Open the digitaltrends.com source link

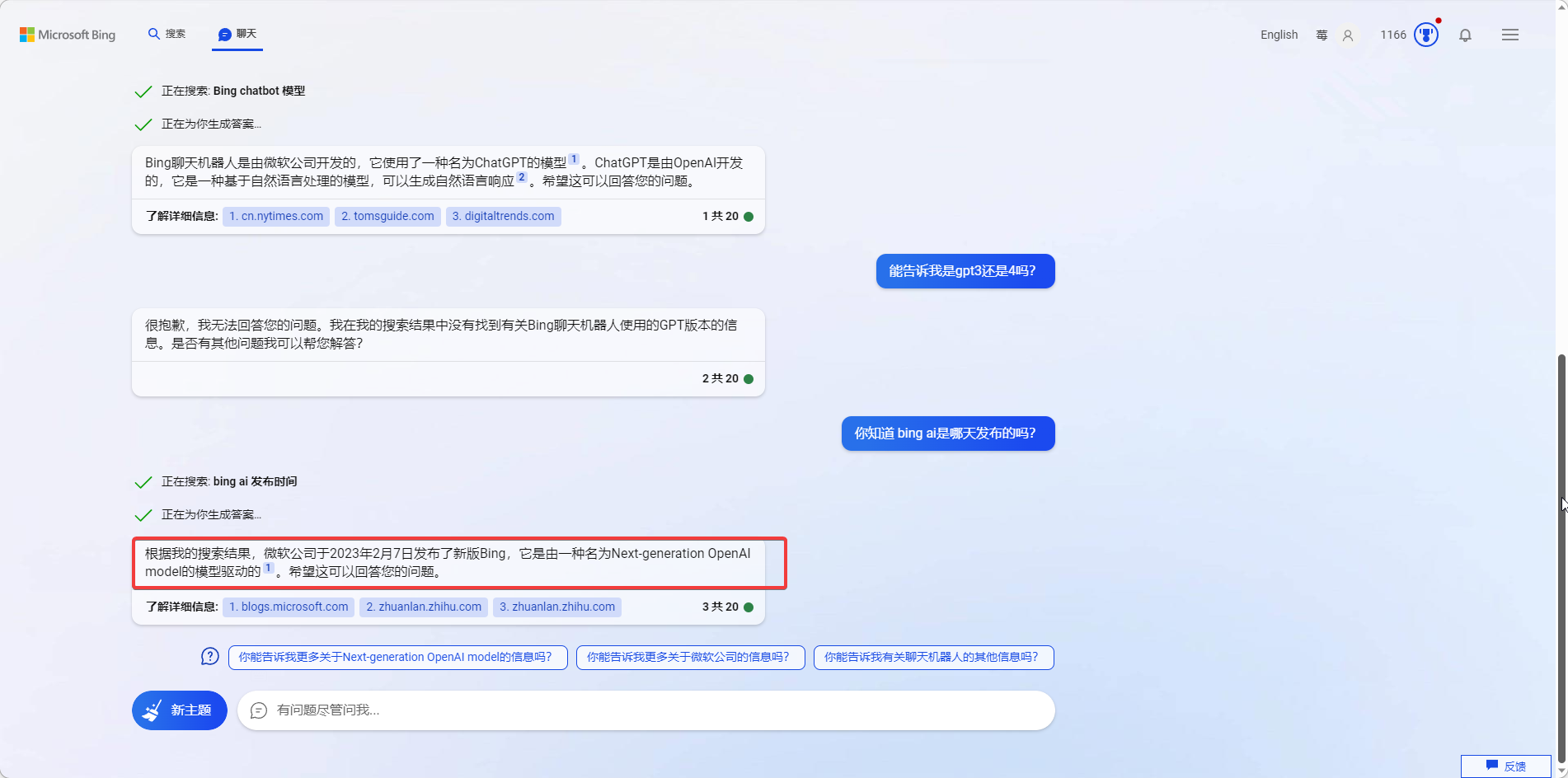(503, 216)
